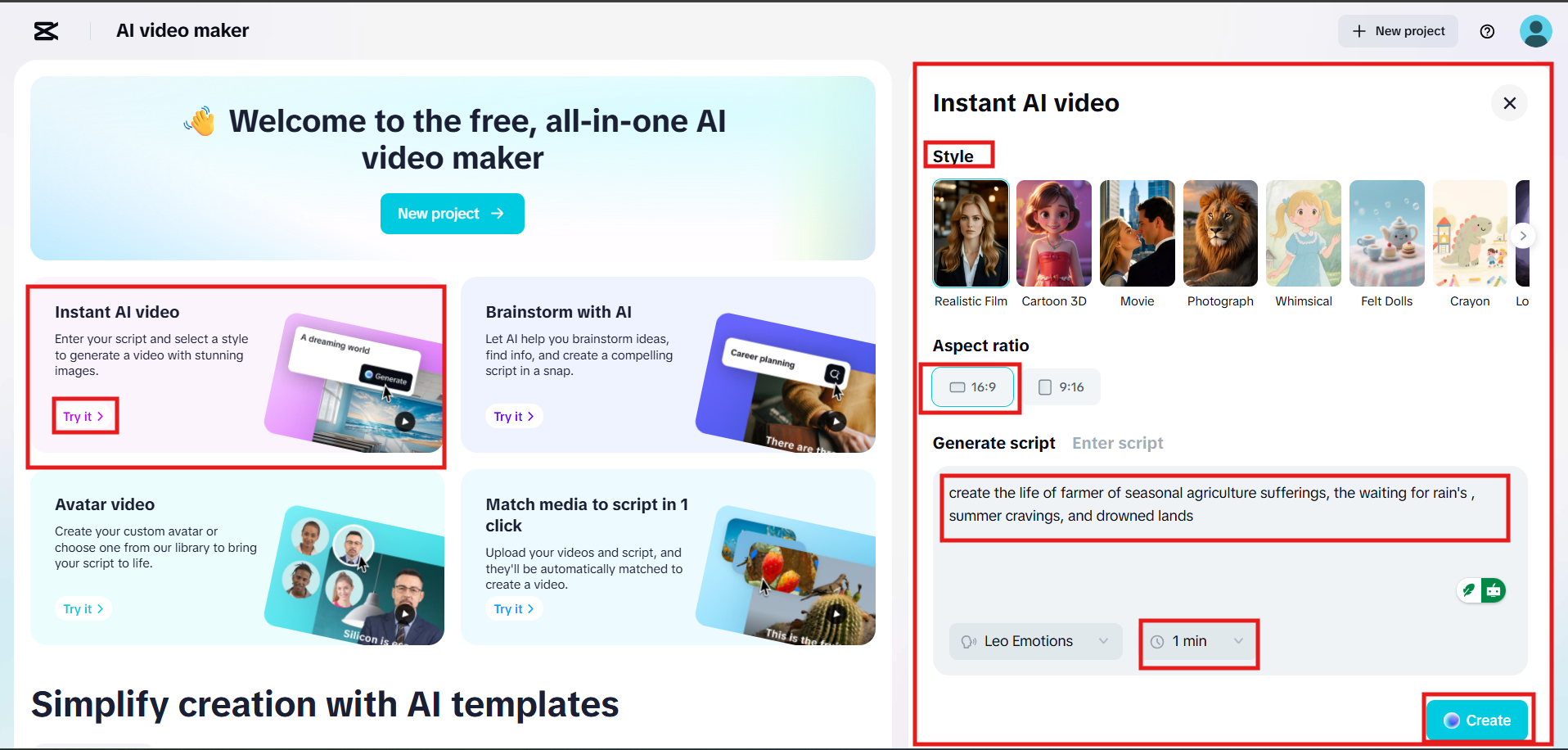The image size is (1568, 750).
Task: Play the Instant AI video demo clip
Action: click(404, 420)
